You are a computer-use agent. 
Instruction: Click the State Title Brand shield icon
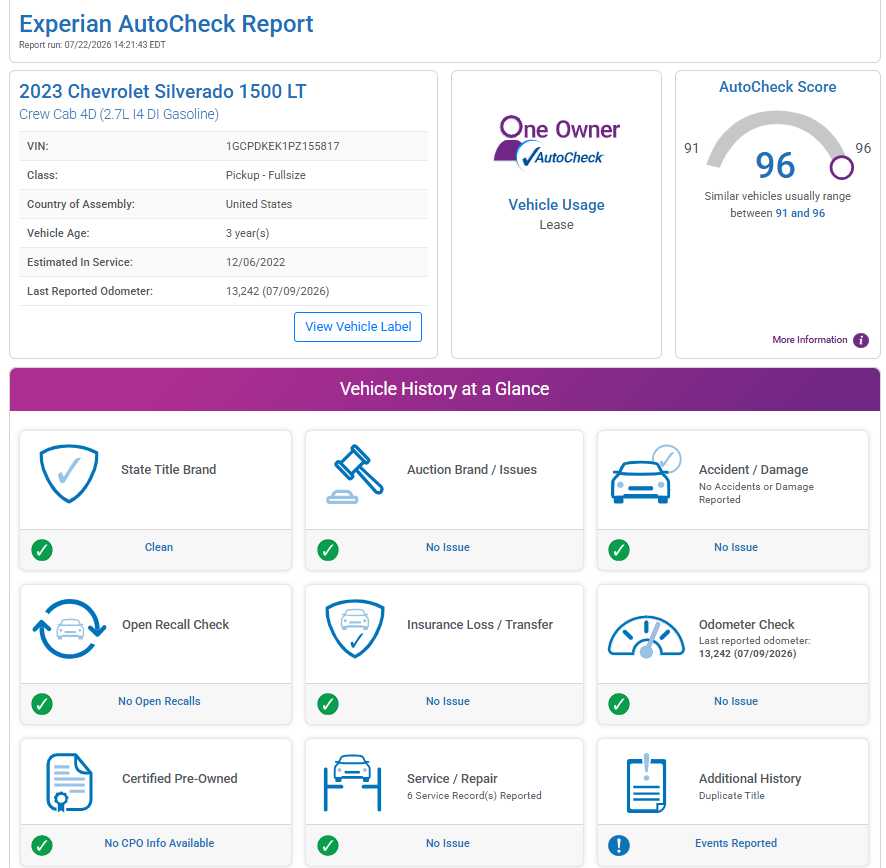[x=69, y=474]
